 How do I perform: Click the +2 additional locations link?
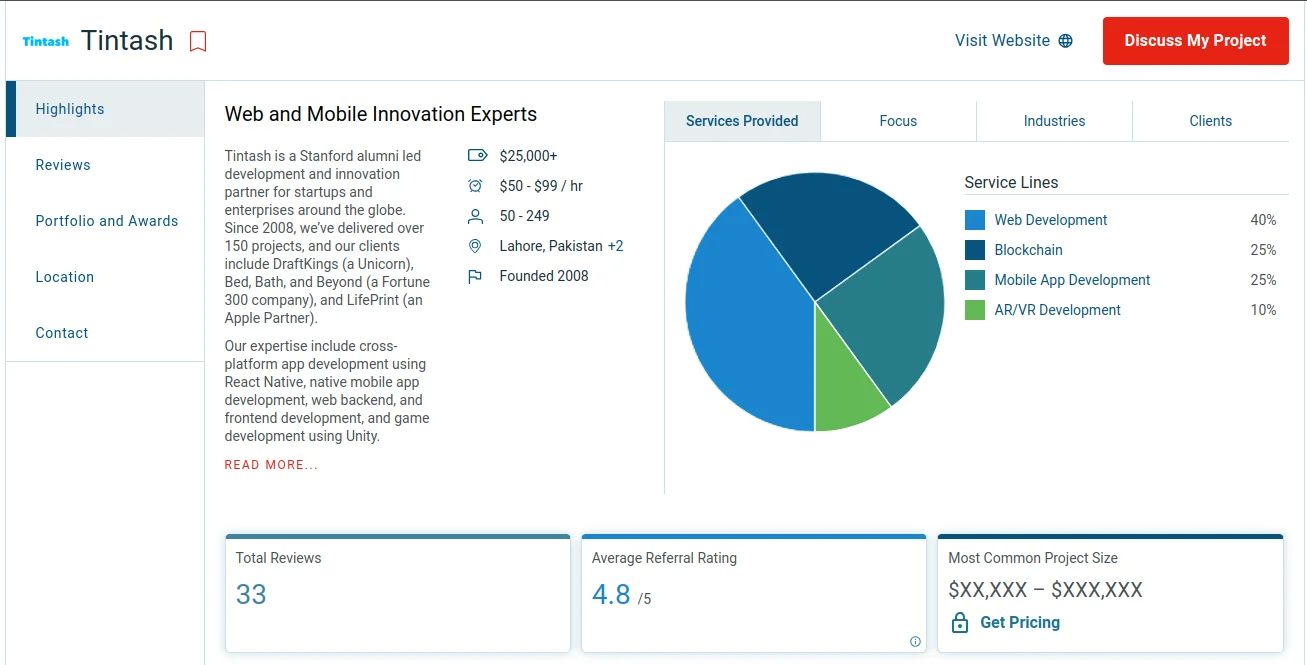[616, 246]
